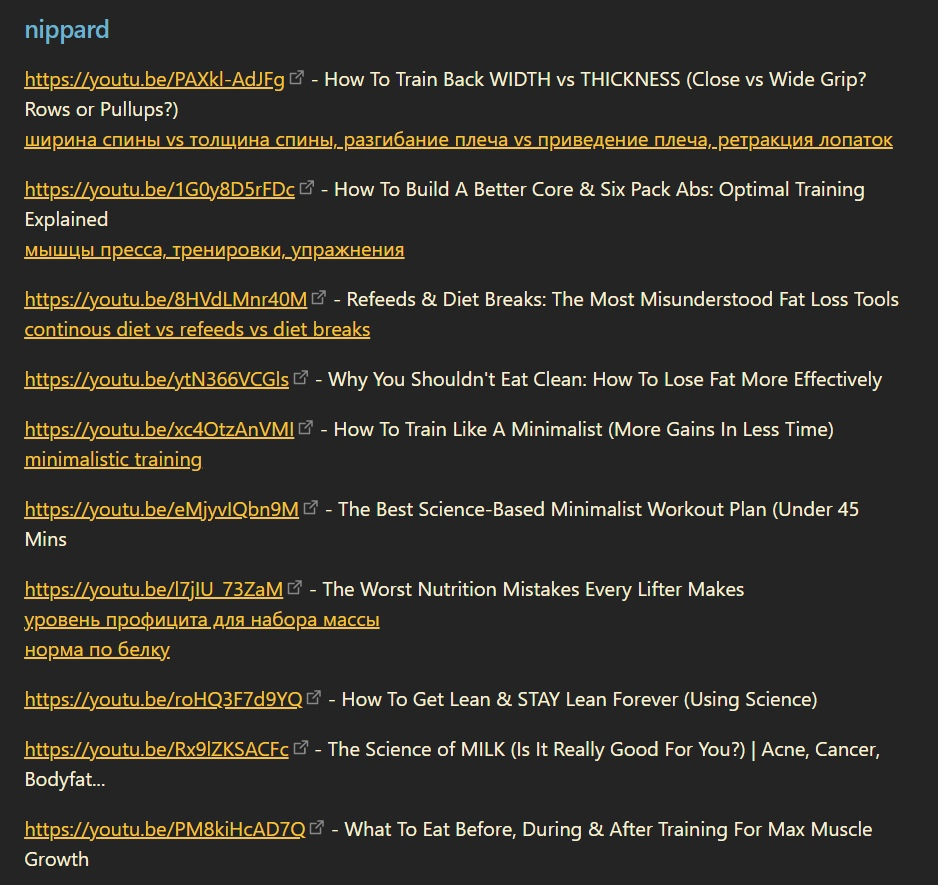938x885 pixels.
Task: Open the youtu.be/PM8kiHcAD7Q link
Action: tap(165, 830)
